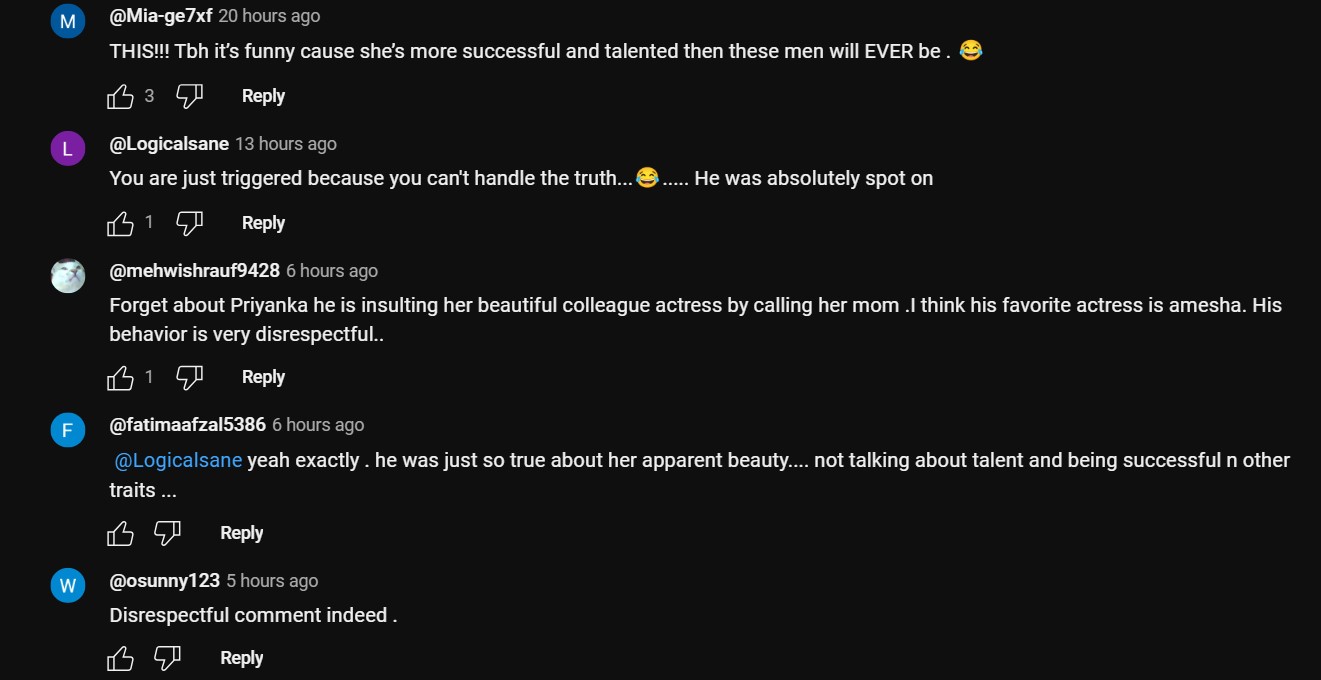Dislike the comment by @fatimaafzal5386

[167, 533]
